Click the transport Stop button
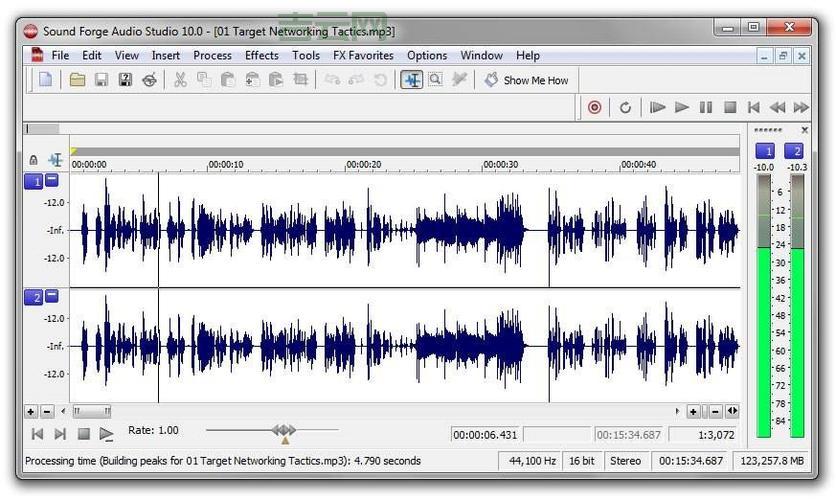Viewport: 836px width, 500px height. (x=730, y=107)
